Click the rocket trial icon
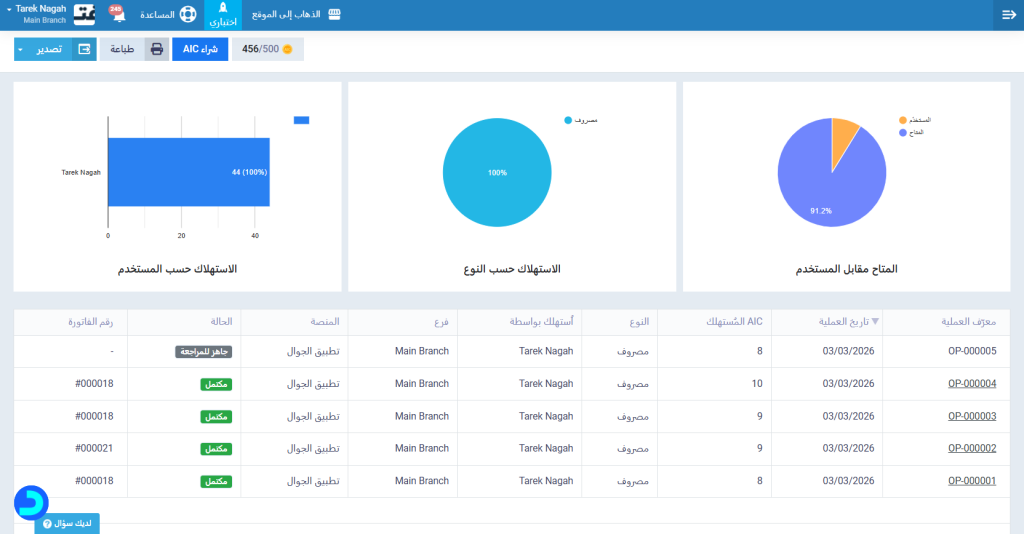Image resolution: width=1024 pixels, height=534 pixels. click(223, 9)
